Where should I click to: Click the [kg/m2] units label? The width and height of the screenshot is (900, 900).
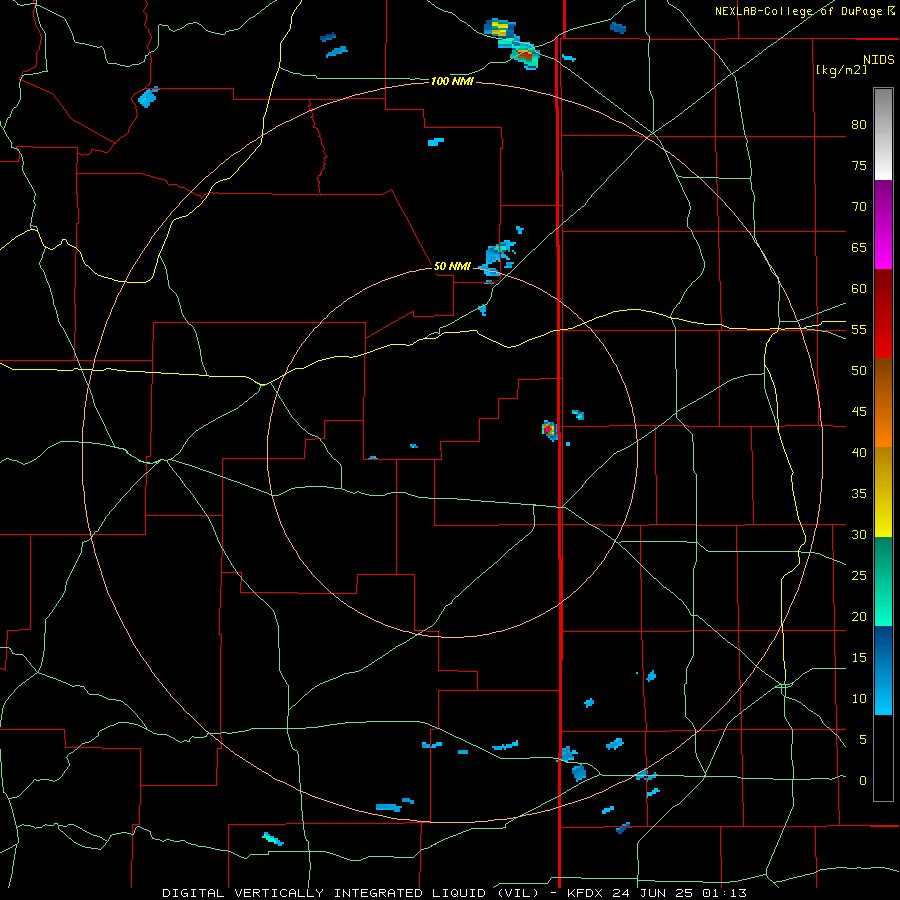(841, 70)
